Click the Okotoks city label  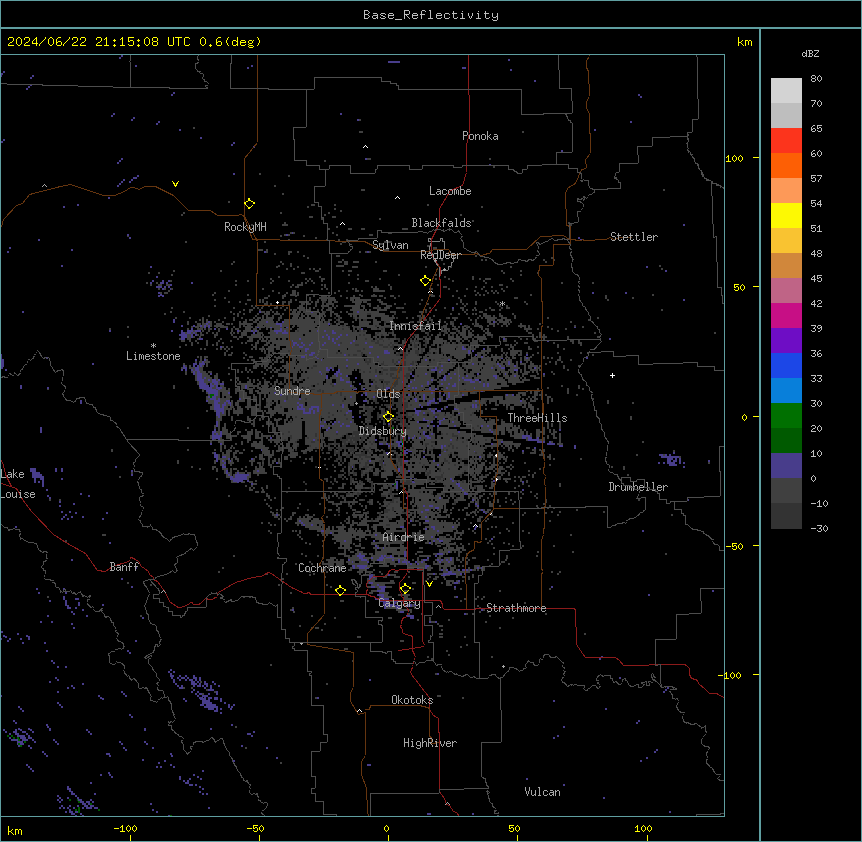tap(412, 700)
